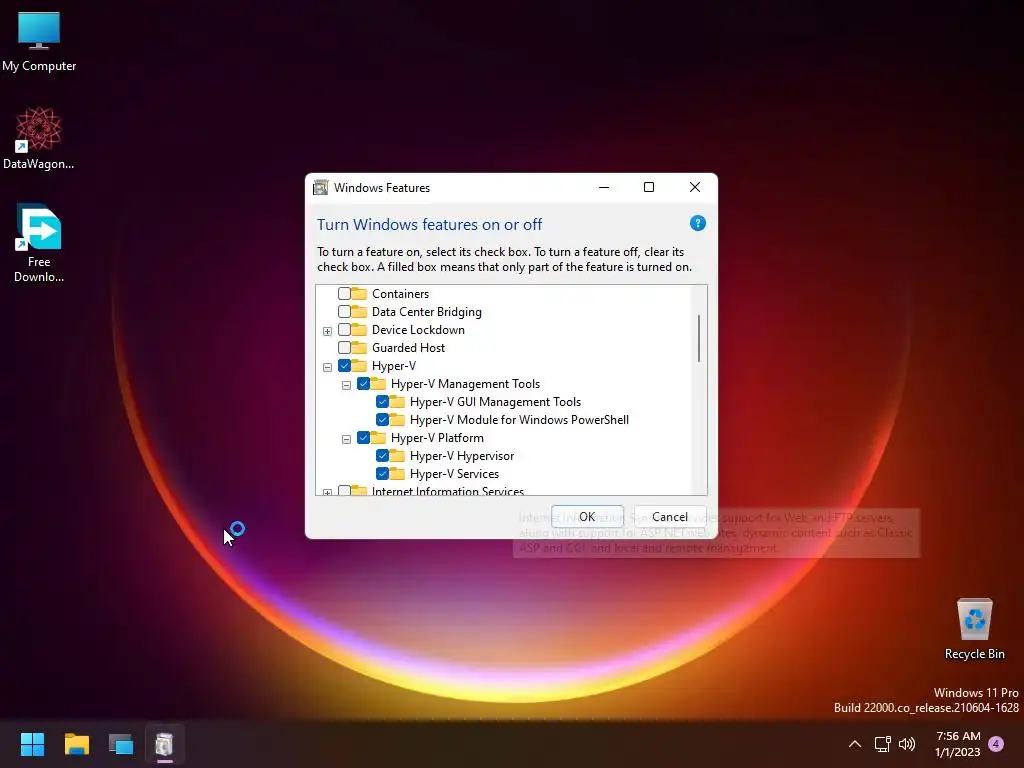Click the Data Center Bridging folder icon

(x=359, y=311)
